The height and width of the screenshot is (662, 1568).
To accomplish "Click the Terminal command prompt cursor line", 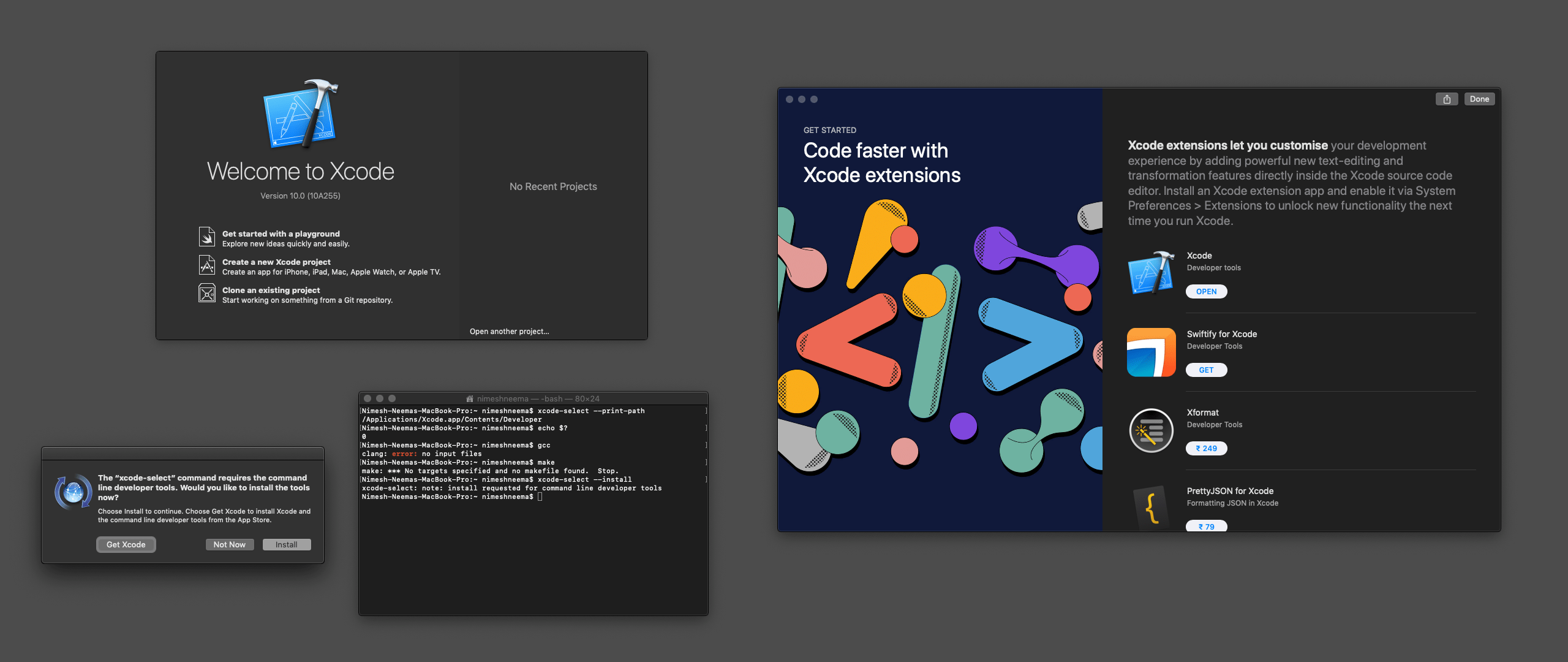I will 540,497.
